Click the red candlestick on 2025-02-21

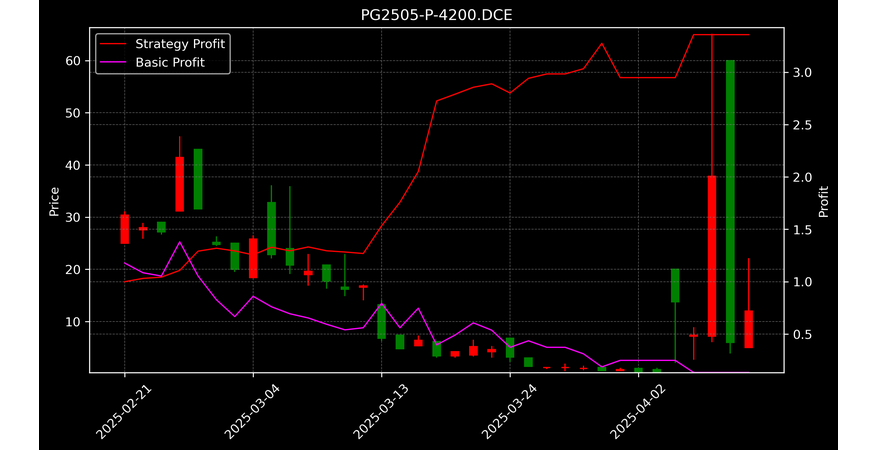click(x=124, y=229)
